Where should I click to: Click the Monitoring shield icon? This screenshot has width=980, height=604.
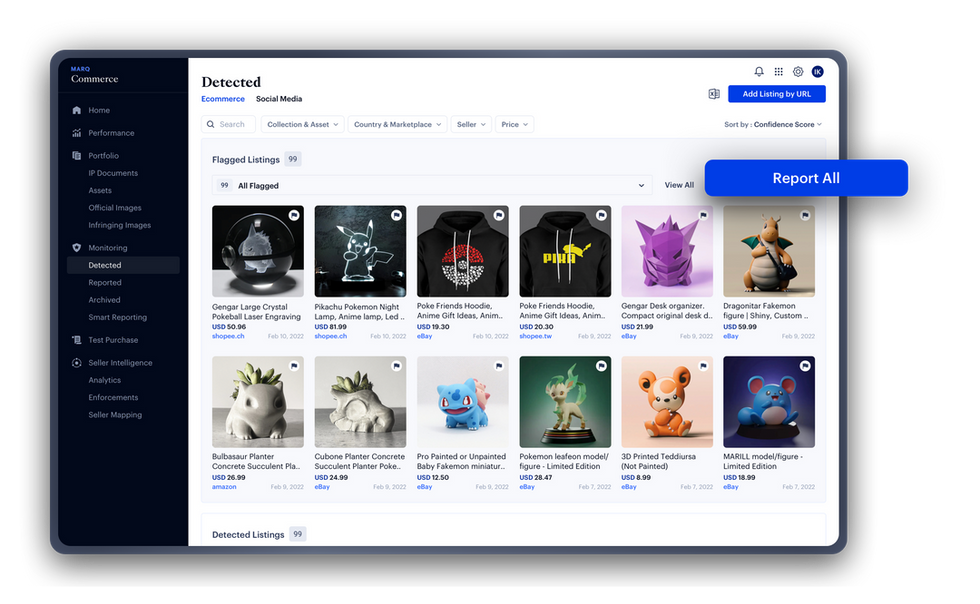(76, 248)
